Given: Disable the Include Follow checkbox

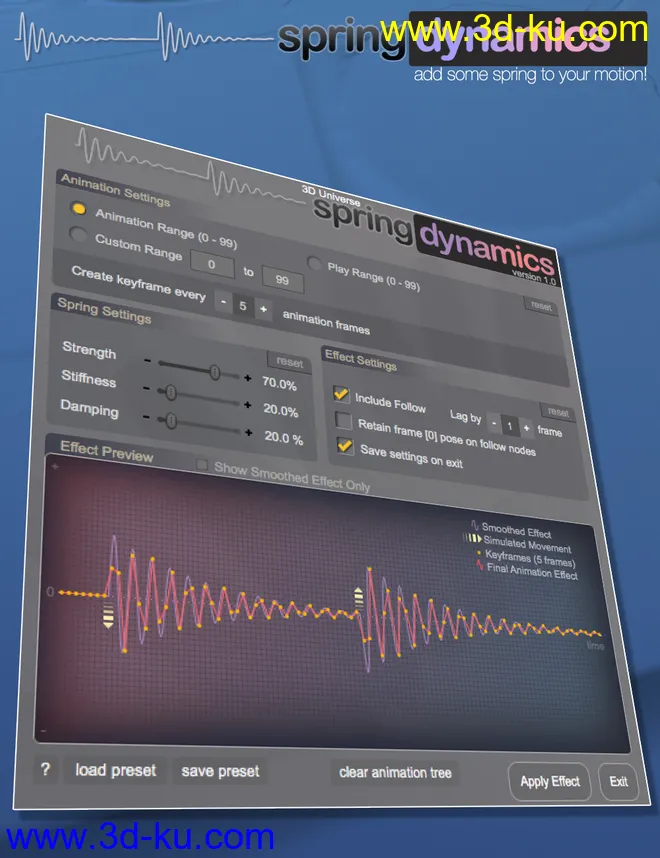Looking at the screenshot, I should coord(341,395).
